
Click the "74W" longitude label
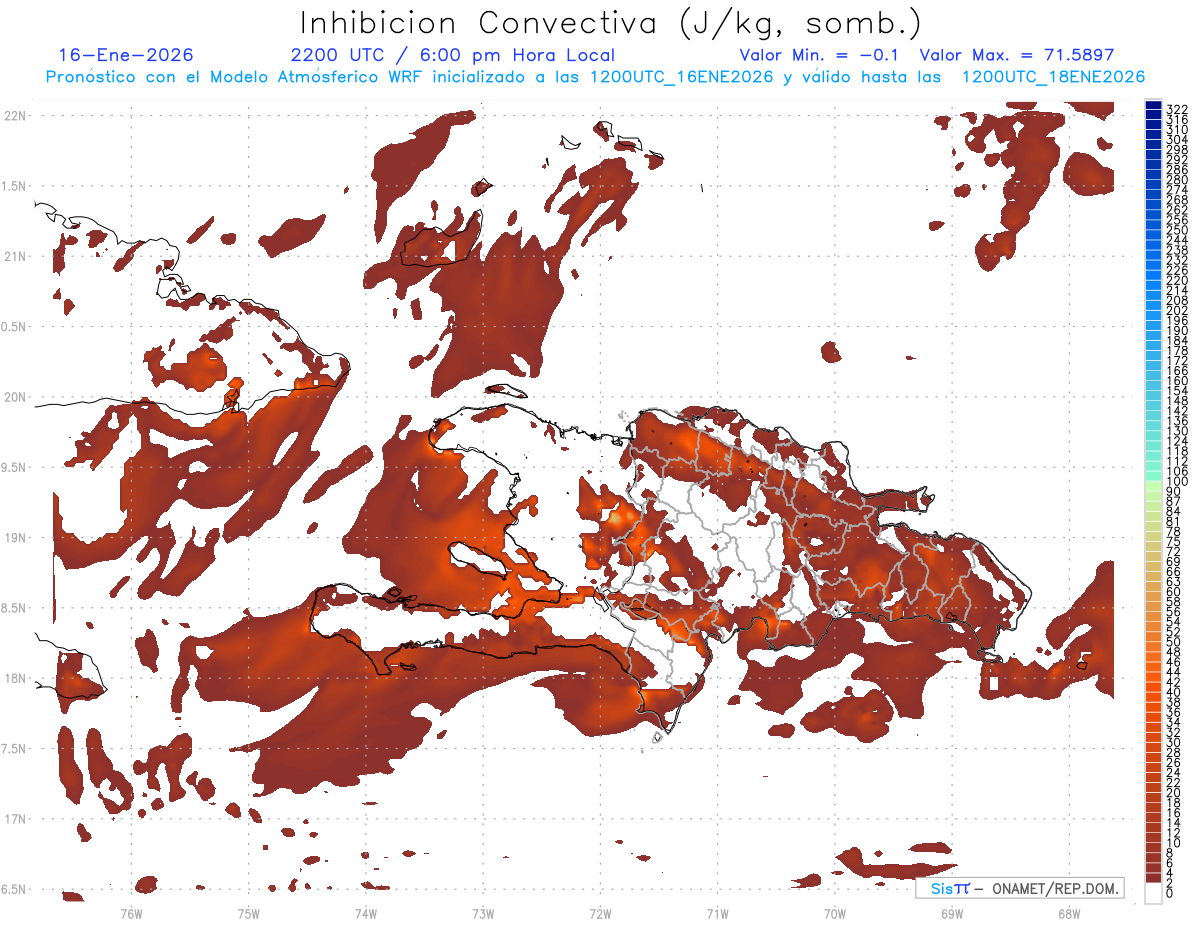pyautogui.click(x=366, y=914)
